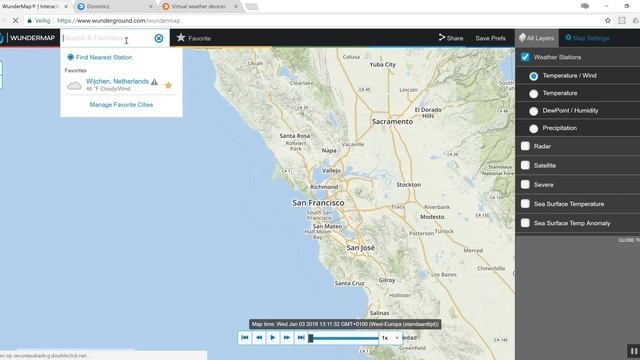
Task: Select the Temperature / Wind radio button
Action: click(533, 76)
